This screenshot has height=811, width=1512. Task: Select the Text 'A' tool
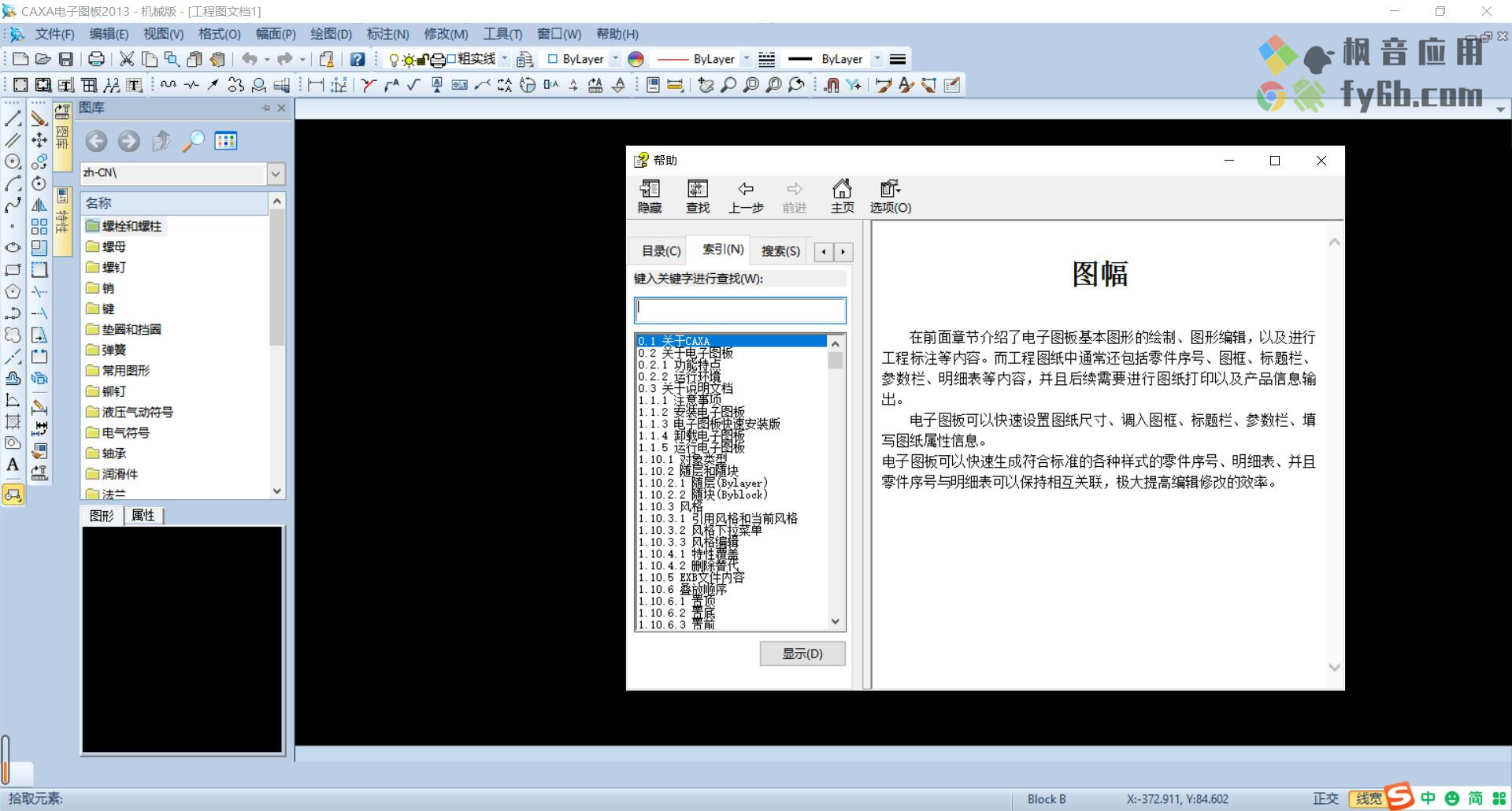pyautogui.click(x=13, y=465)
